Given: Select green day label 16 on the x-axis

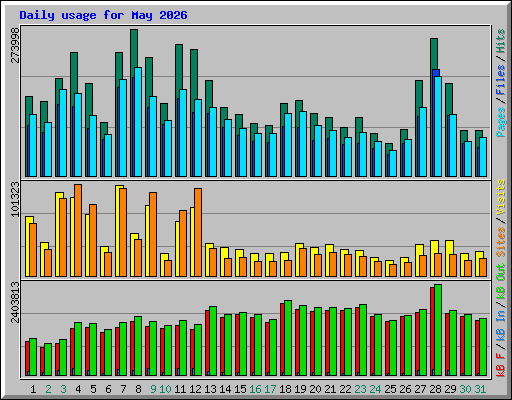Looking at the screenshot, I should pyautogui.click(x=255, y=389).
